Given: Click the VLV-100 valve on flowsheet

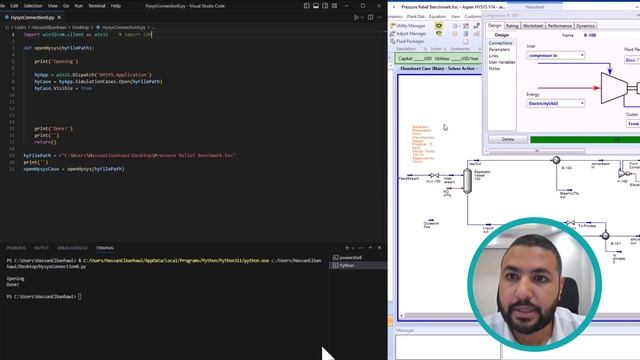Looking at the screenshot, I should (434, 175).
